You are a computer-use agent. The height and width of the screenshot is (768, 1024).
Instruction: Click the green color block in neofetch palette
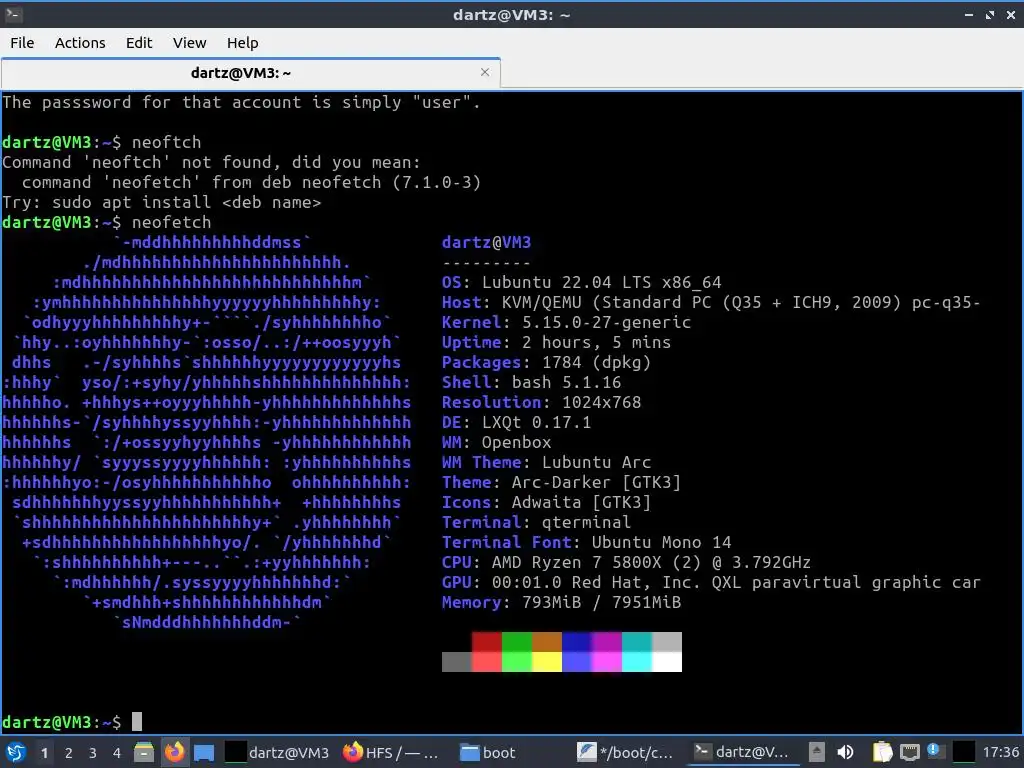tap(517, 641)
